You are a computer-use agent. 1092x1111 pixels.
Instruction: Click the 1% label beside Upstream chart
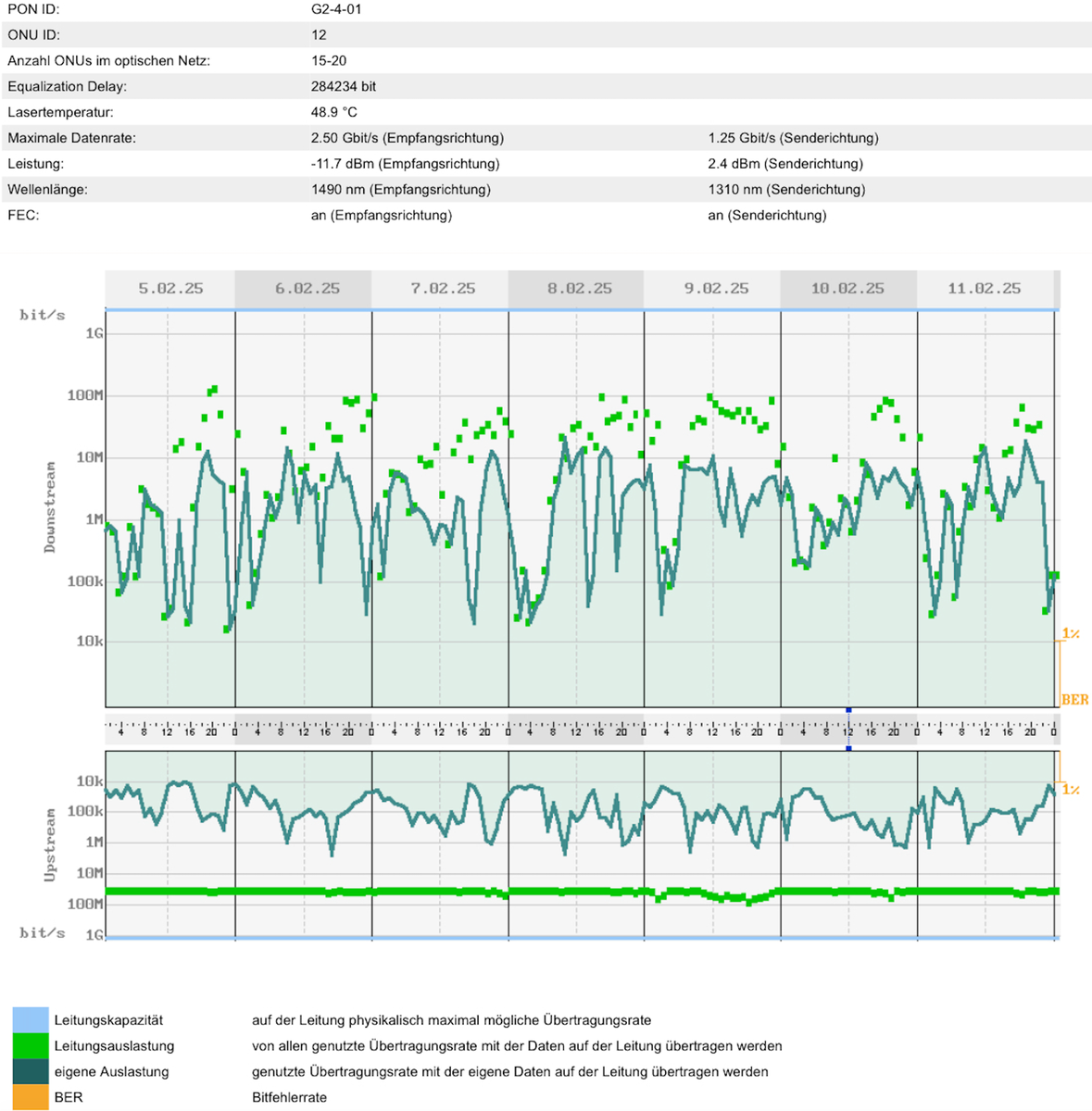[x=1071, y=790]
